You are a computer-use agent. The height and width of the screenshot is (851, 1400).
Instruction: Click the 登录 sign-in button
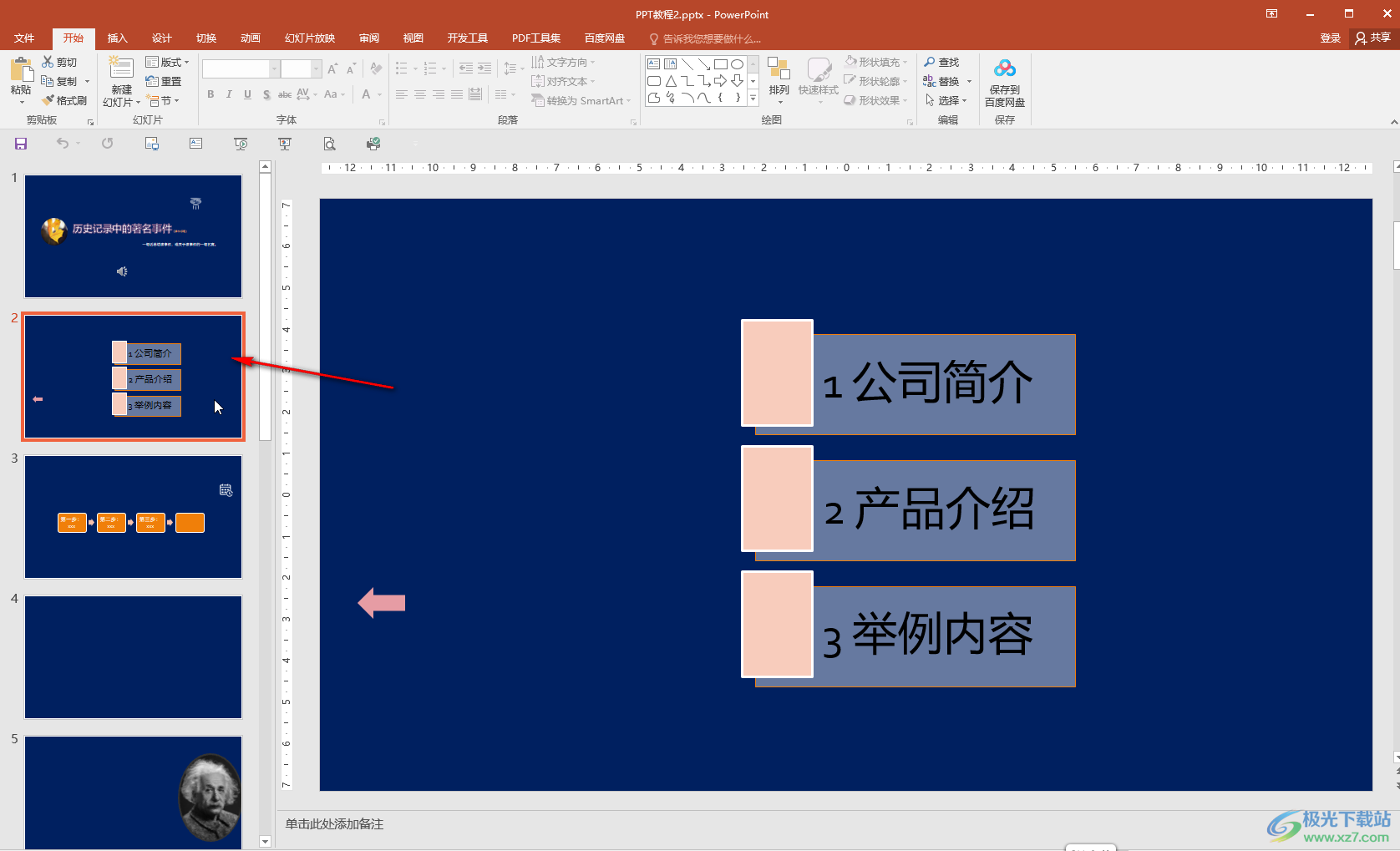[1330, 38]
